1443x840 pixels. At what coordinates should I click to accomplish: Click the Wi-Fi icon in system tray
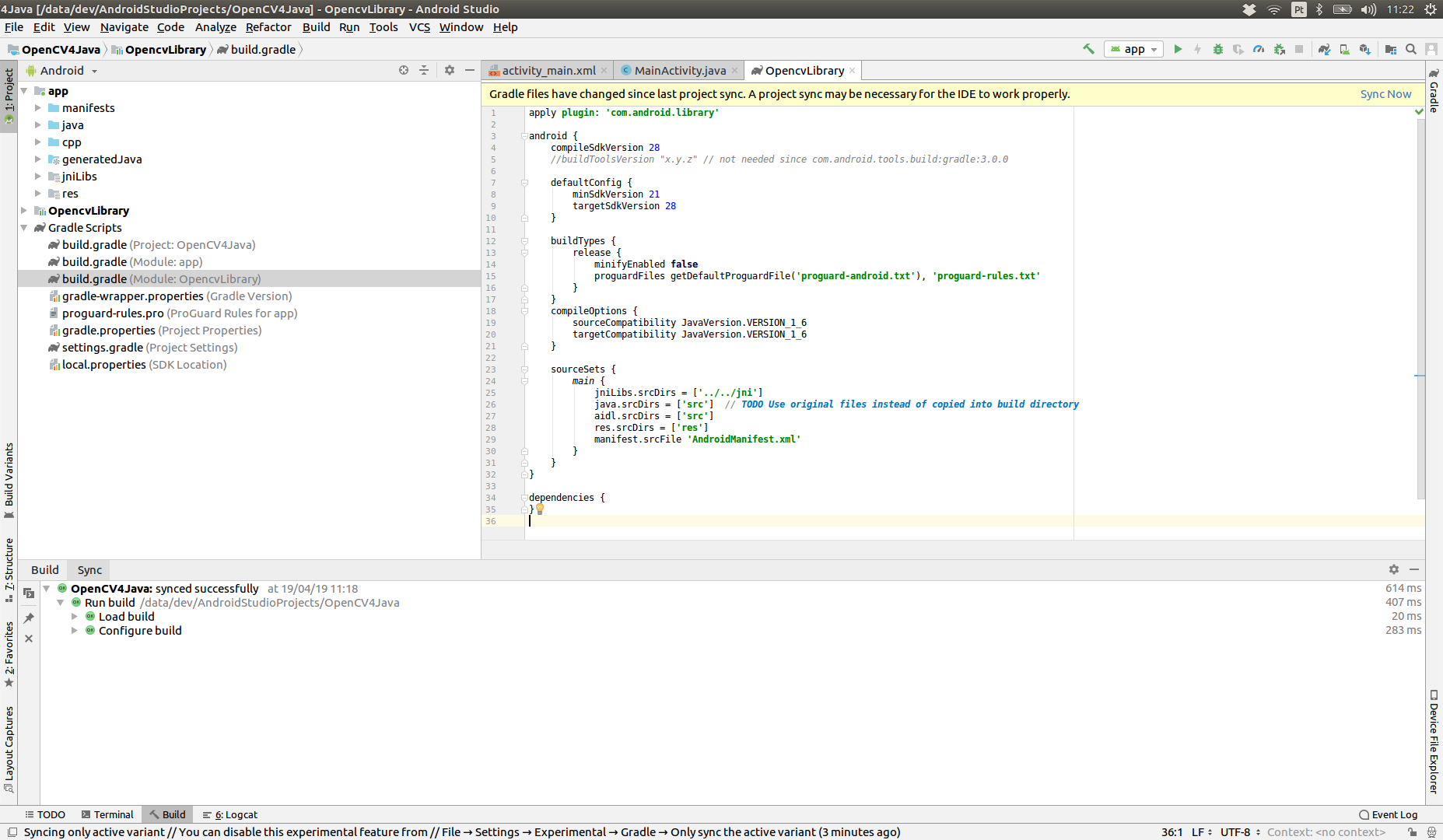point(1274,9)
